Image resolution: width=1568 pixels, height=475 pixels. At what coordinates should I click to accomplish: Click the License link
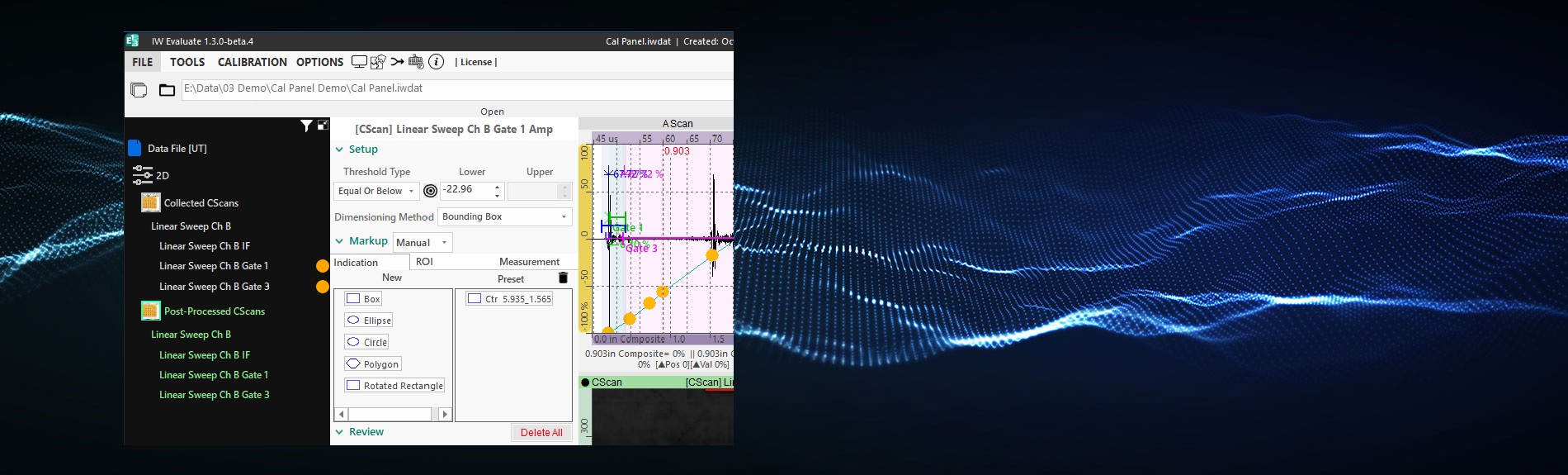point(476,62)
